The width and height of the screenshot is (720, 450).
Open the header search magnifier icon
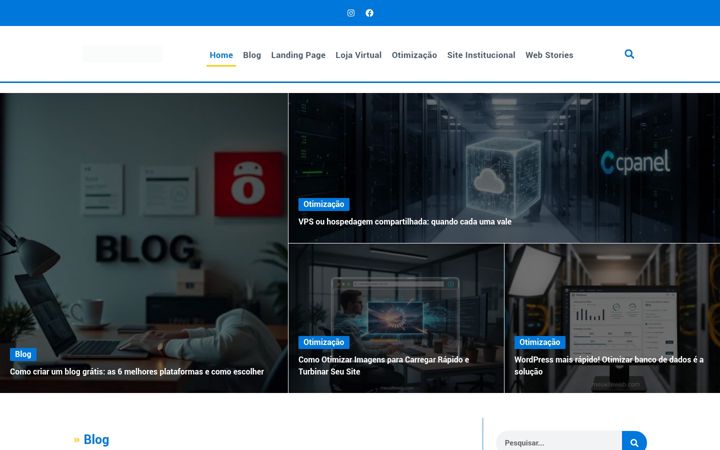click(629, 54)
